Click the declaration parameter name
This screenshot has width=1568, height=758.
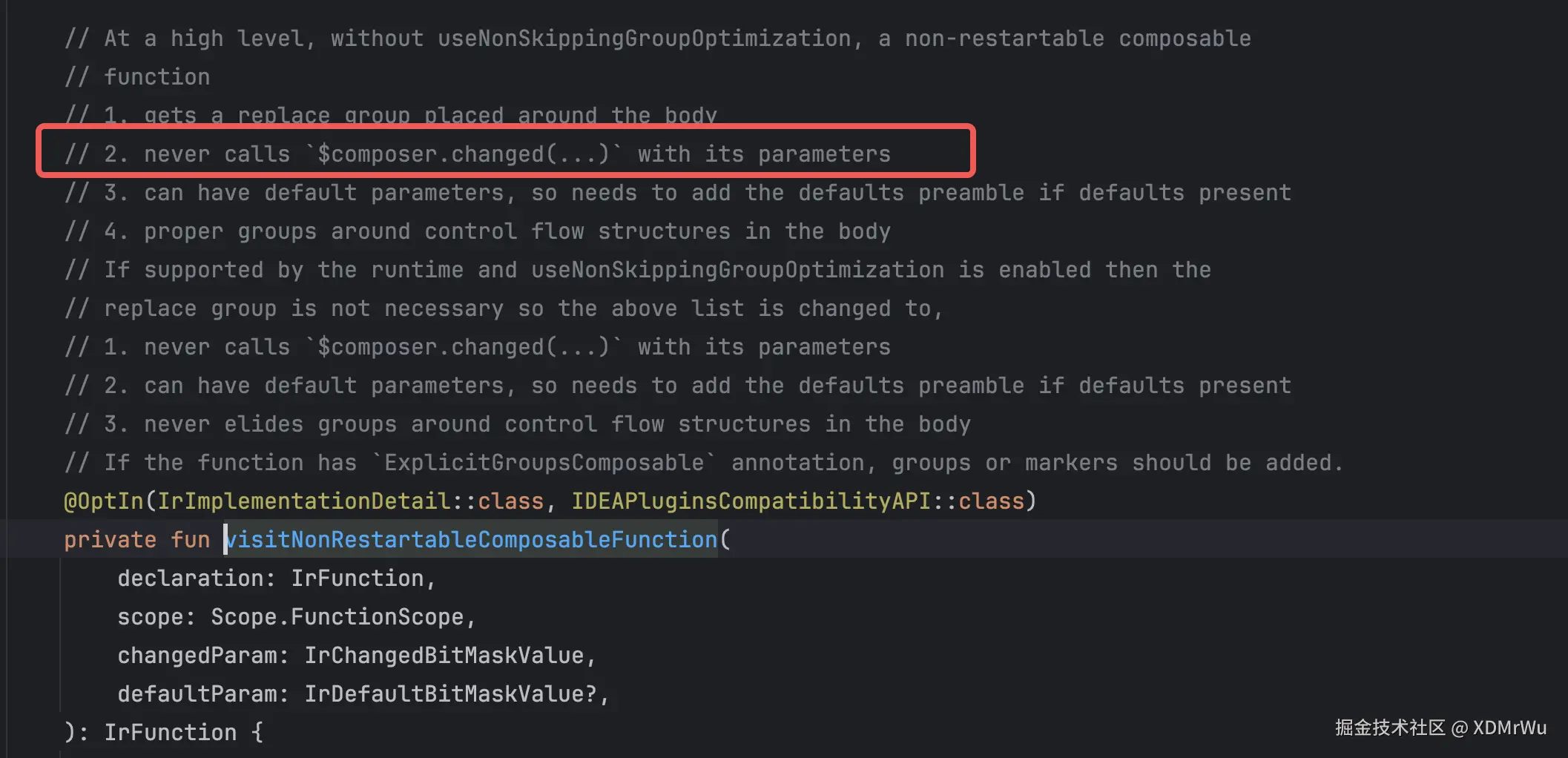pos(190,578)
